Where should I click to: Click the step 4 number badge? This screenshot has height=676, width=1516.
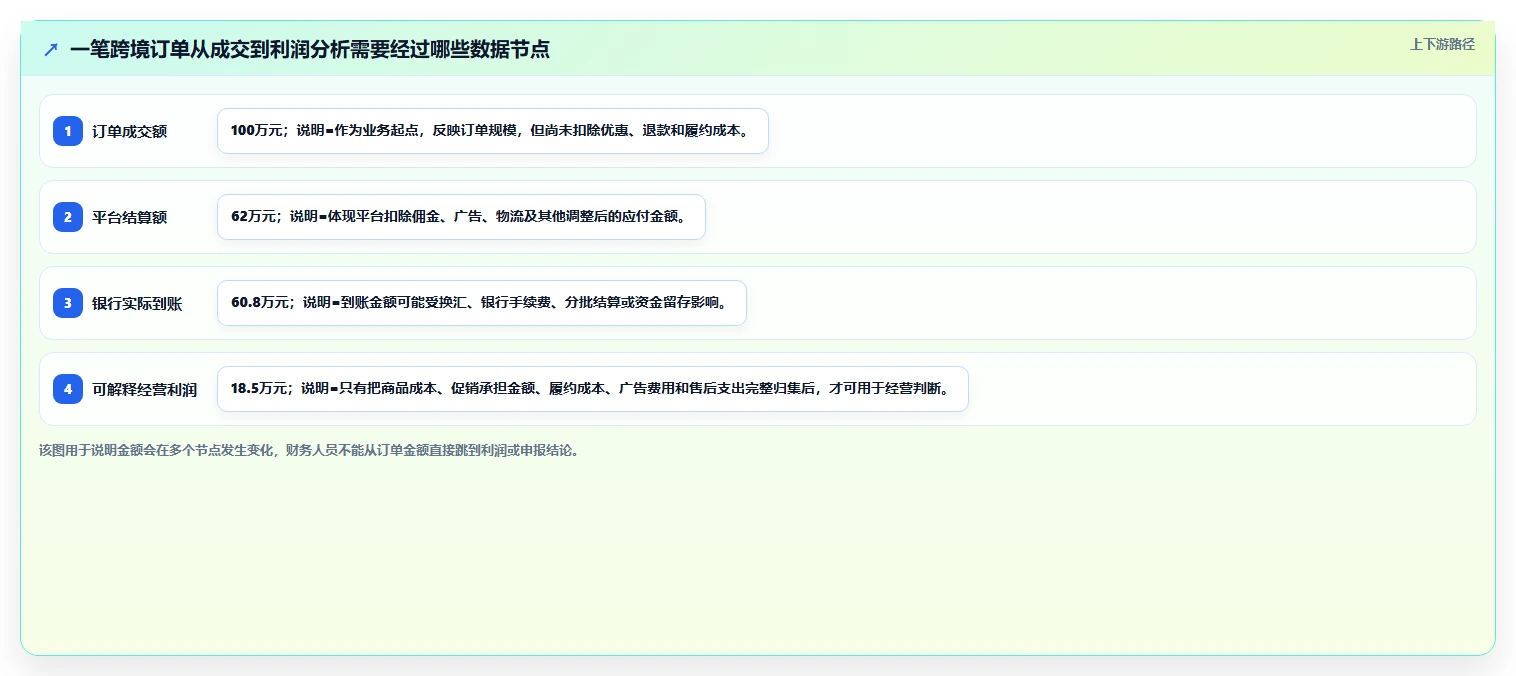tap(68, 389)
